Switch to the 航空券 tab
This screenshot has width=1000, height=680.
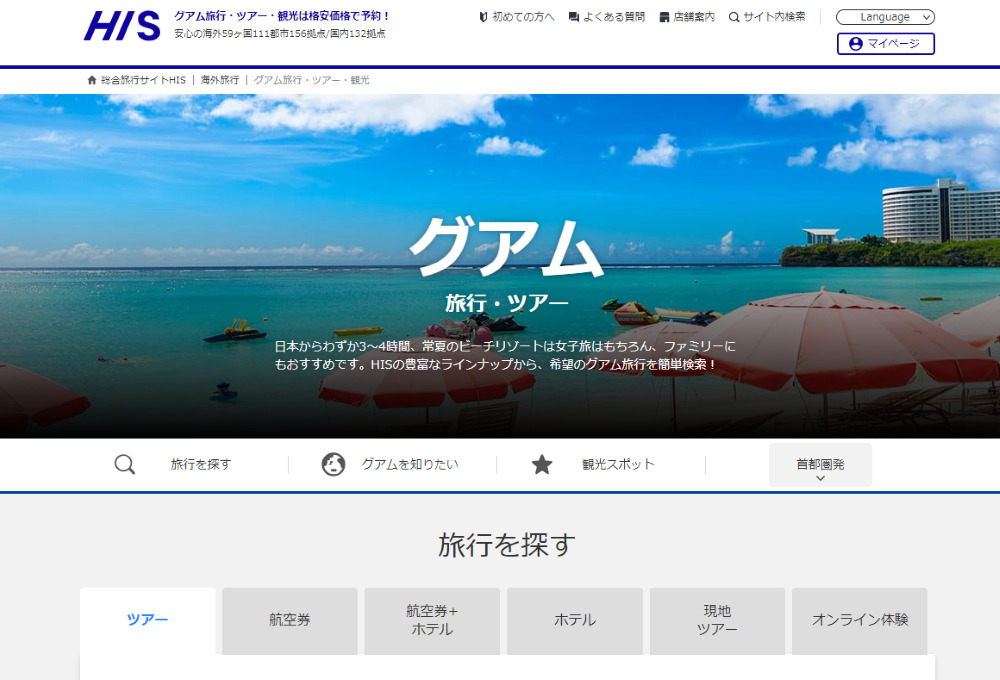(290, 621)
